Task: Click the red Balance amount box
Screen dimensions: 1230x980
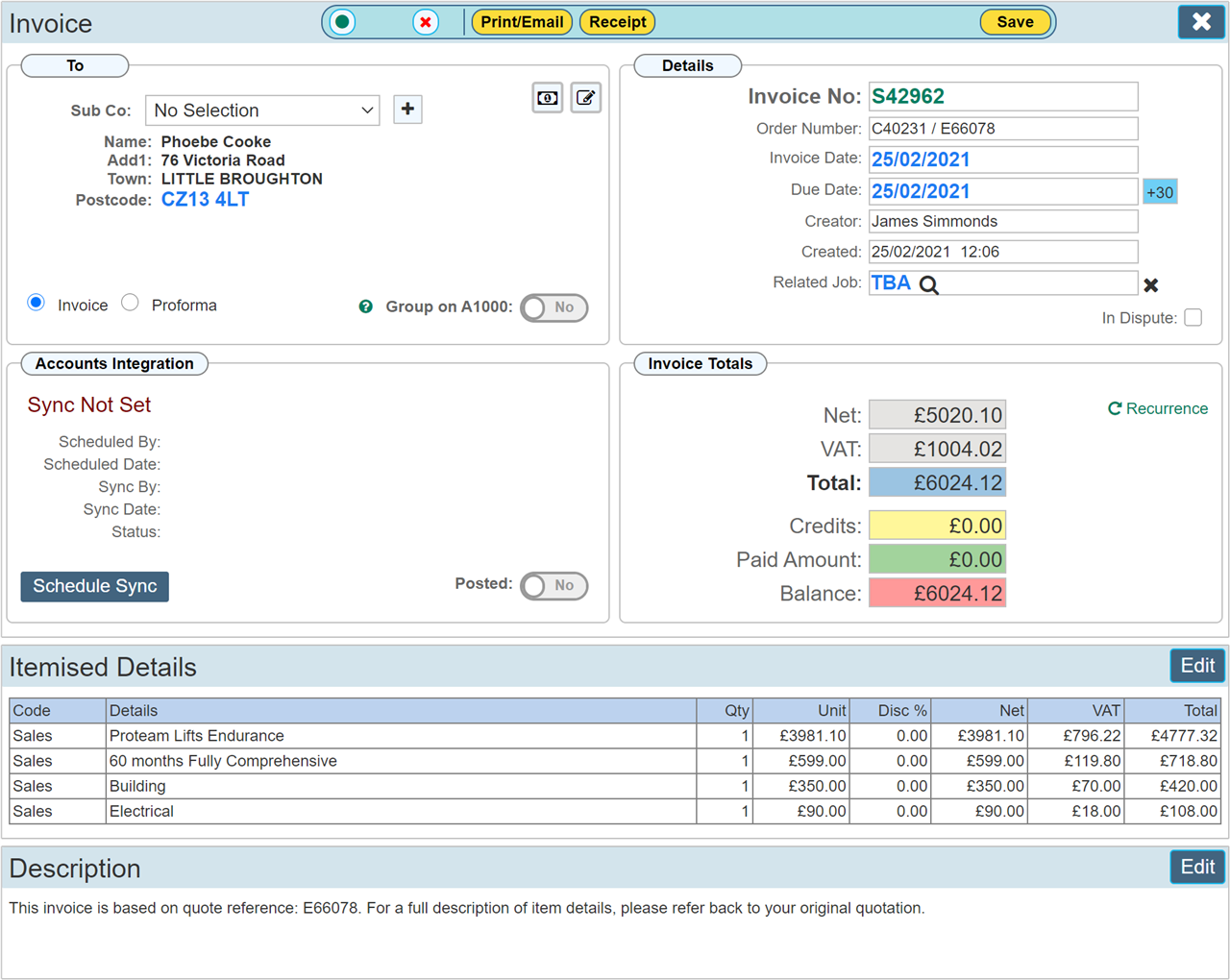Action: click(937, 593)
